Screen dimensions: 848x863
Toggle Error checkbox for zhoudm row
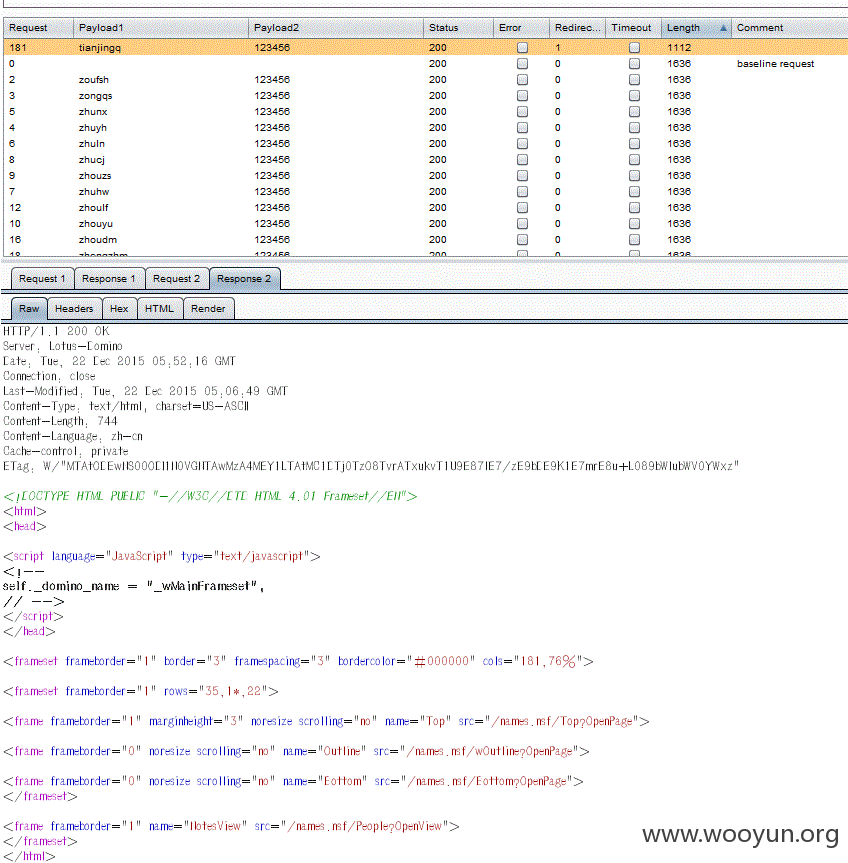click(x=522, y=240)
